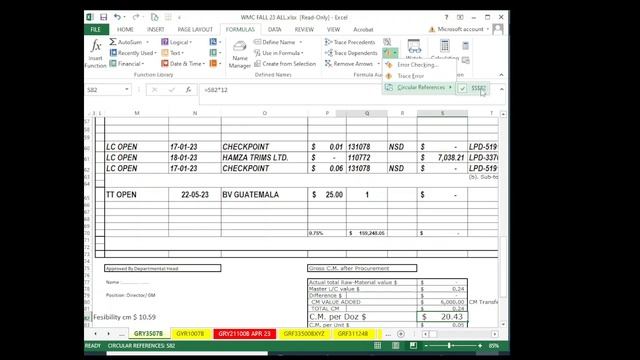This screenshot has height=360, width=640.
Task: Click the Calculate Now icon
Action: 465,45
